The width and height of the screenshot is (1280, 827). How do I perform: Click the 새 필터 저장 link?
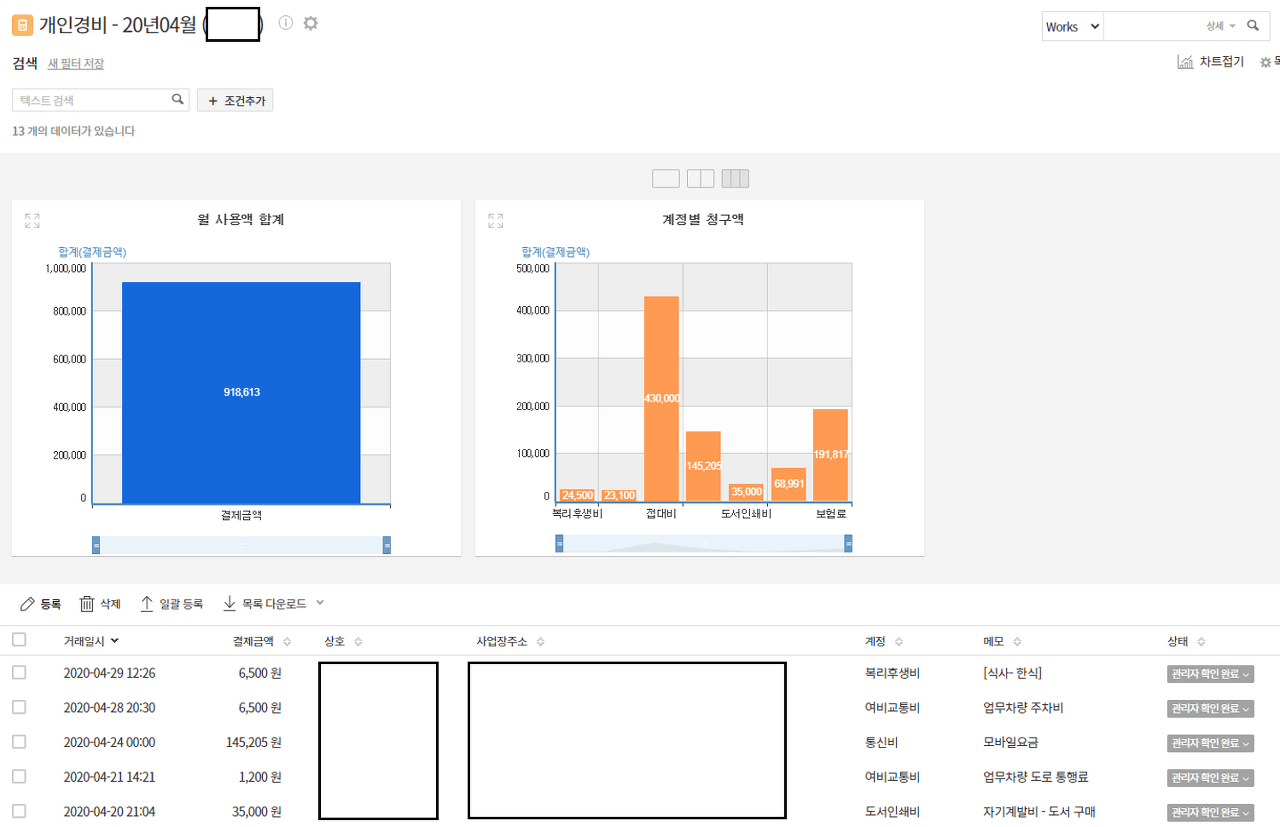click(76, 64)
